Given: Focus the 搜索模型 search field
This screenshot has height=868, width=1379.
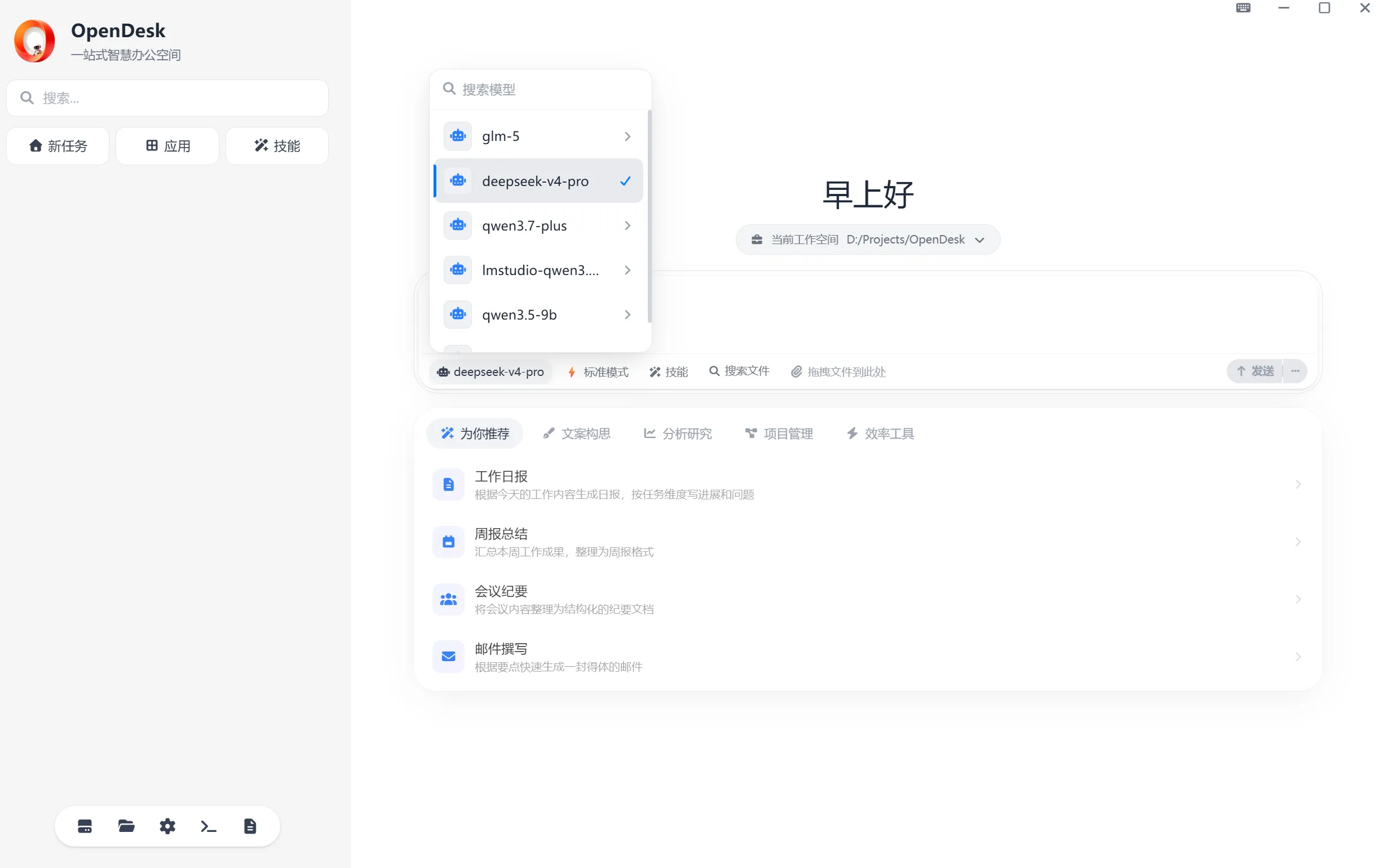Looking at the screenshot, I should pyautogui.click(x=541, y=88).
